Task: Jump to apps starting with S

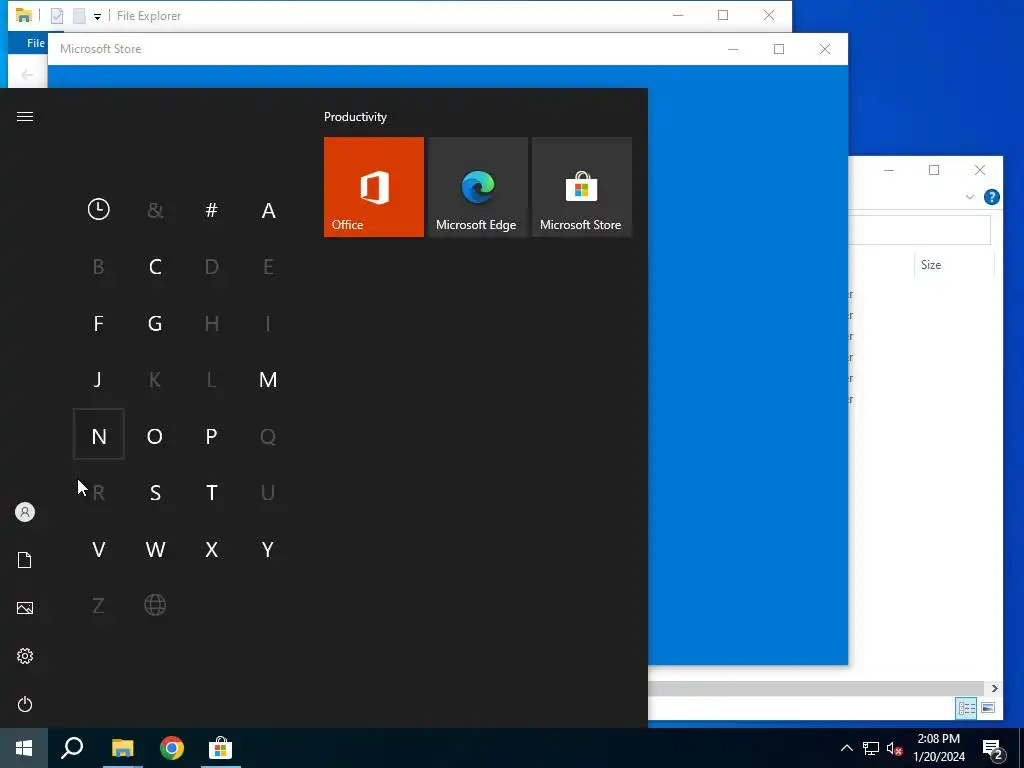Action: click(x=155, y=492)
